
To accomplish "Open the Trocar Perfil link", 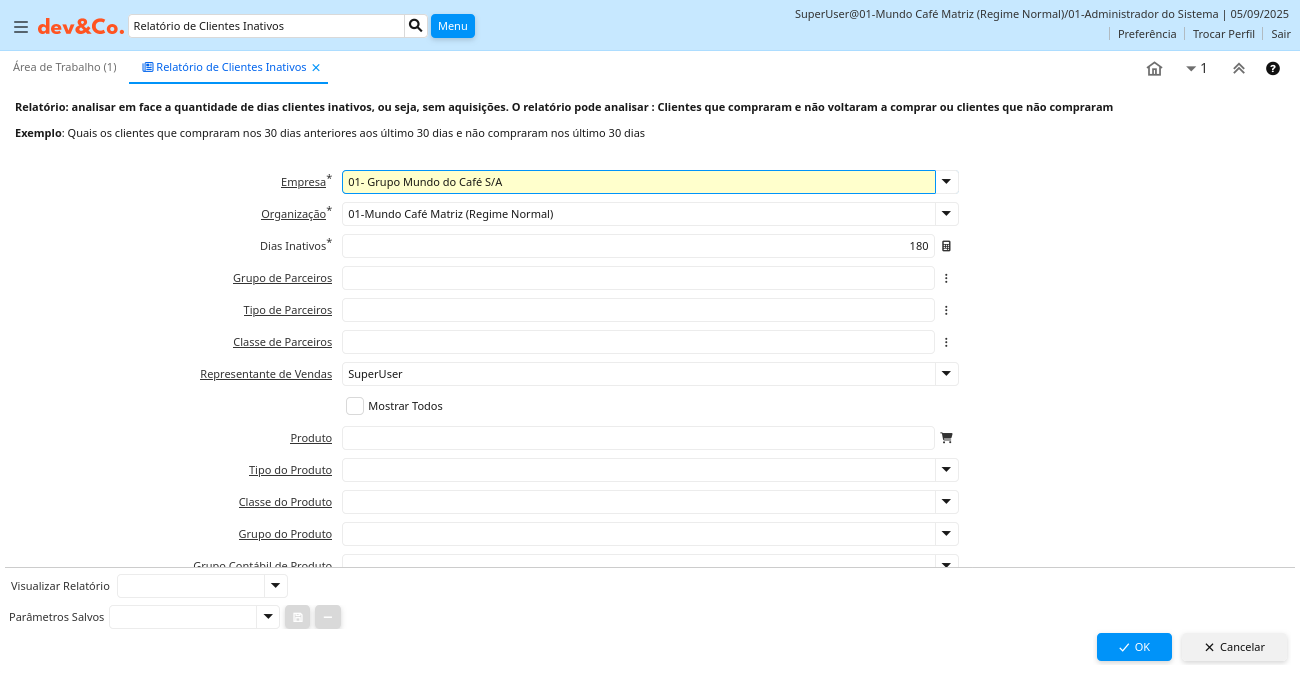I will coord(1223,34).
